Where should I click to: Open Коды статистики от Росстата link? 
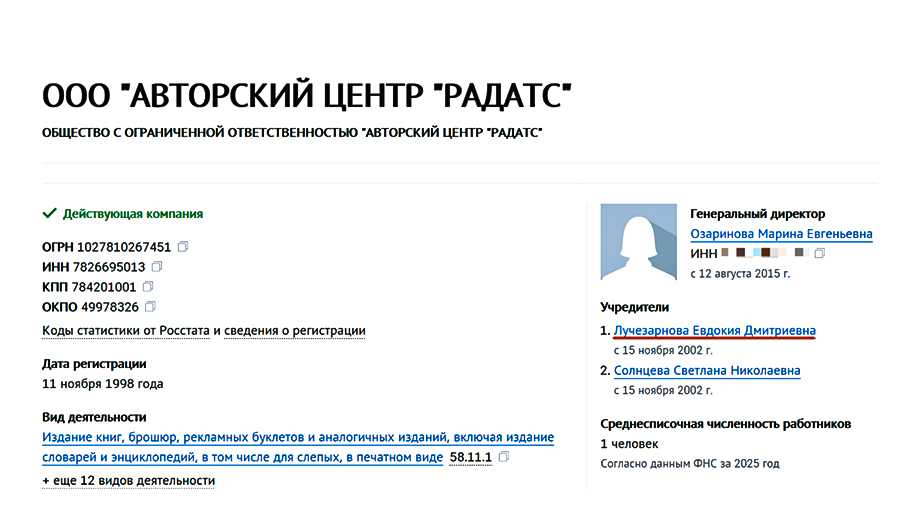126,331
